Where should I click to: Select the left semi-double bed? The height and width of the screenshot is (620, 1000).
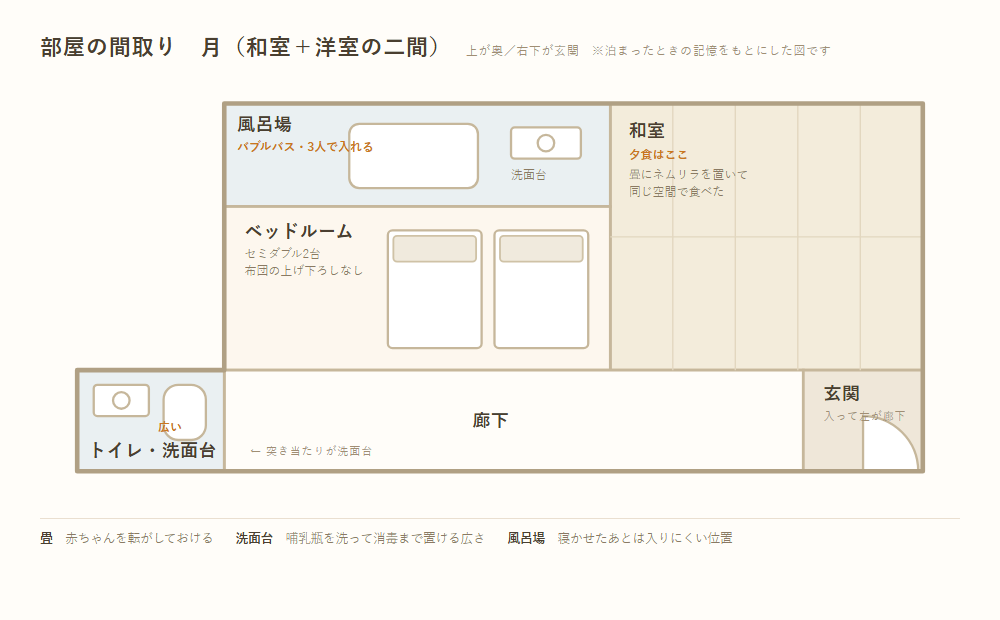[x=434, y=289]
